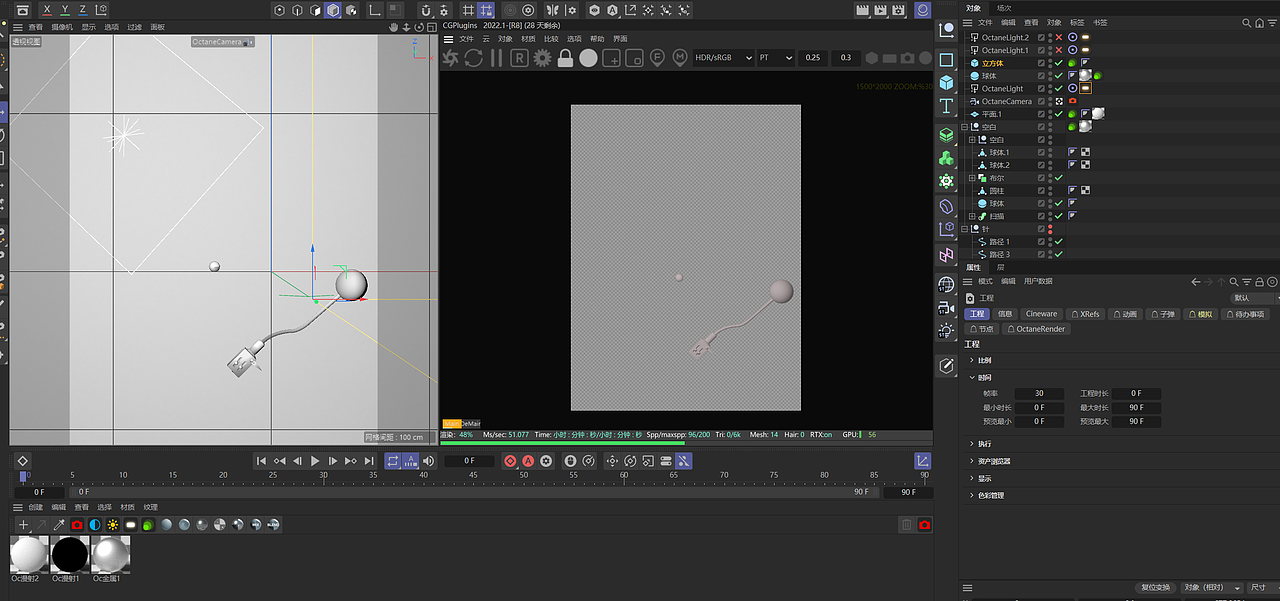
Task: Pause the Octane render
Action: [496, 58]
